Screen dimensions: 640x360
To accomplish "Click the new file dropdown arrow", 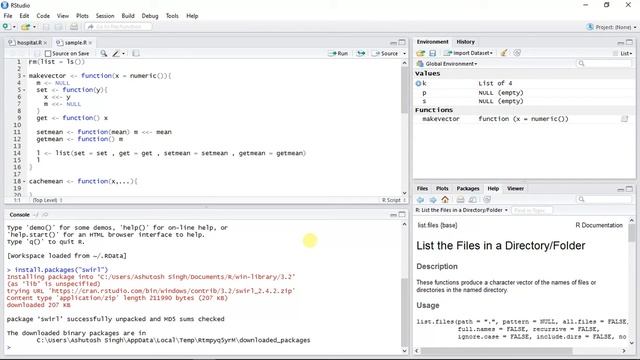I will point(14,27).
